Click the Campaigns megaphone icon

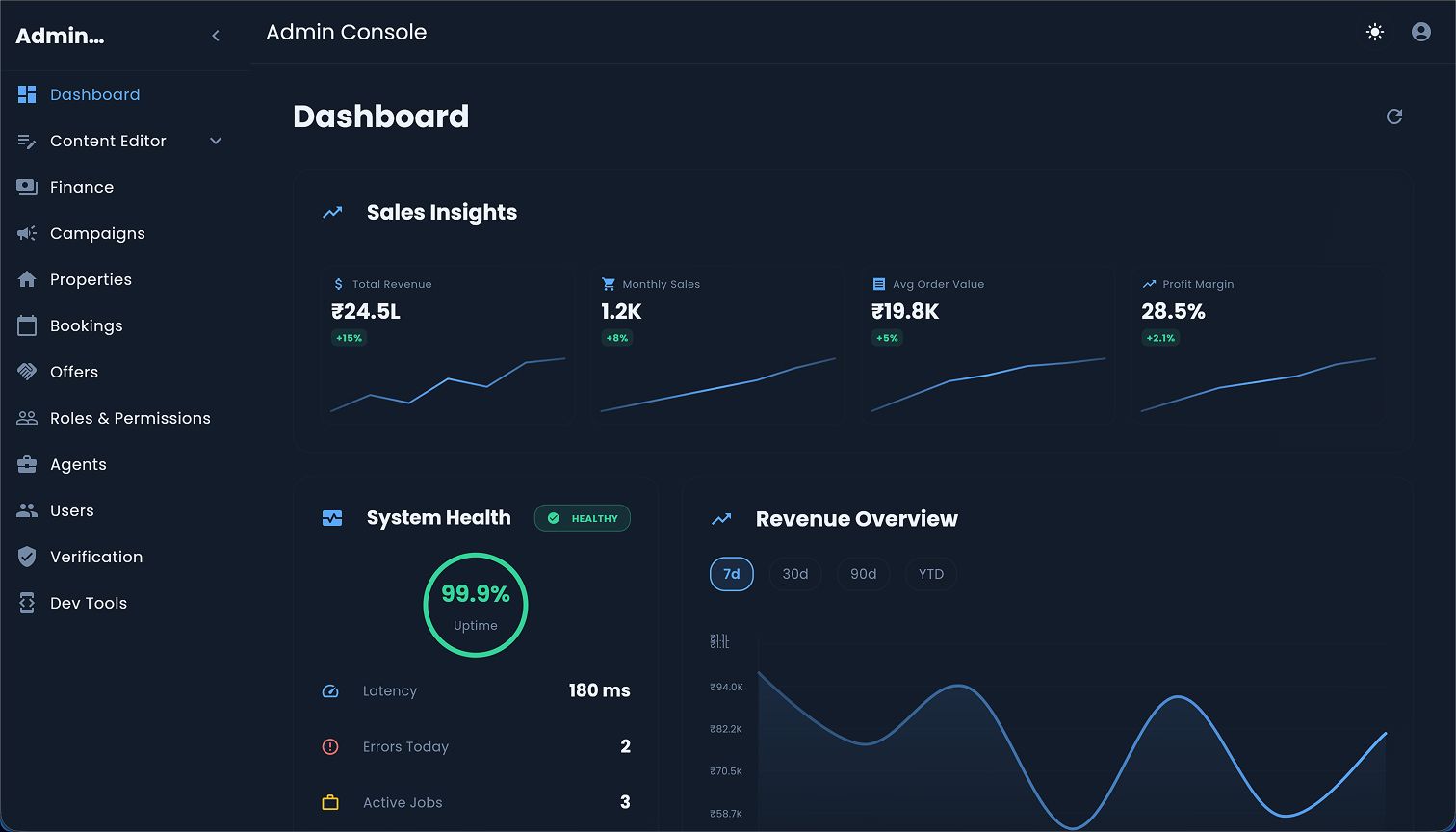pyautogui.click(x=27, y=233)
